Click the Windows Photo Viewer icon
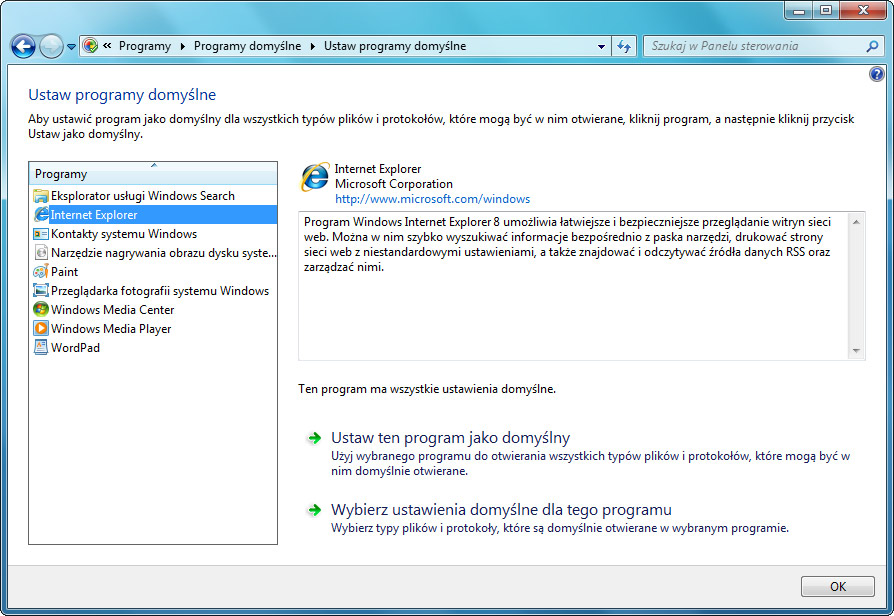This screenshot has height=616, width=894. pos(40,290)
